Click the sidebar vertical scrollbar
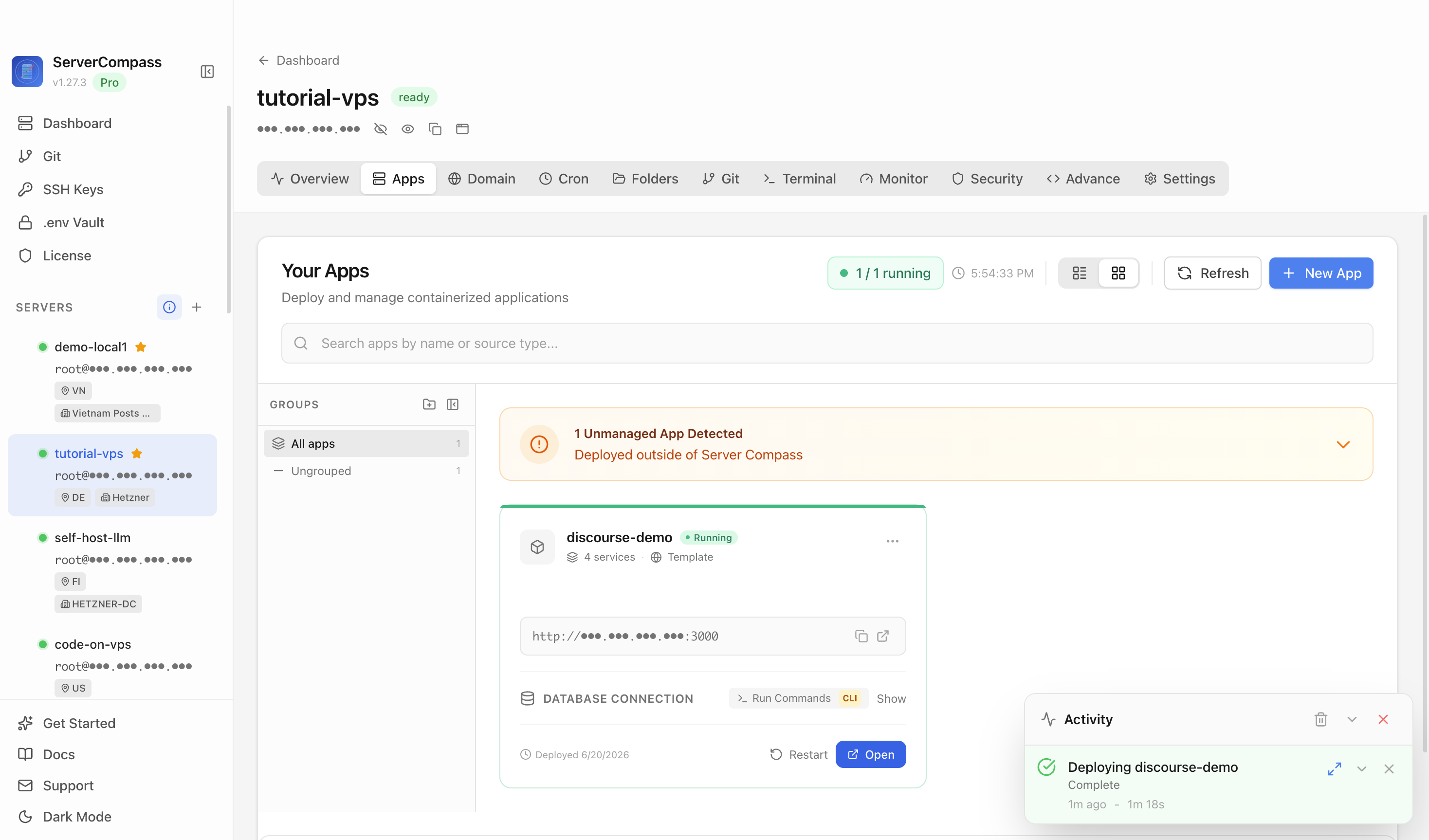This screenshot has width=1429, height=840. (229, 209)
